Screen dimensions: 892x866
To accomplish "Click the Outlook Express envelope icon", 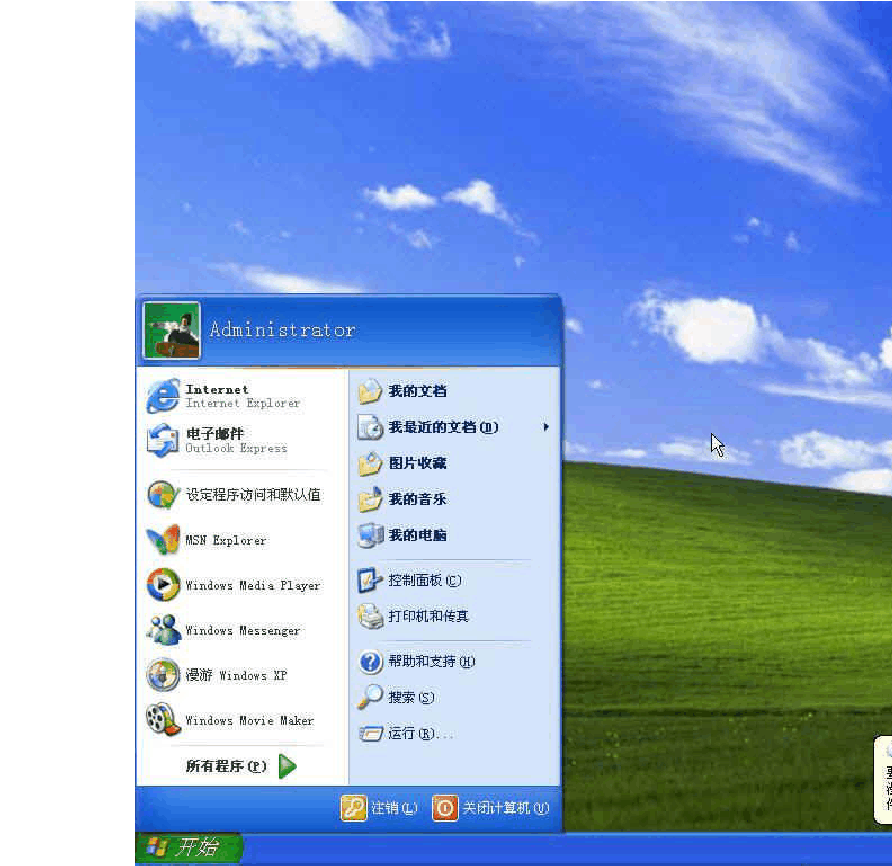I will [163, 440].
